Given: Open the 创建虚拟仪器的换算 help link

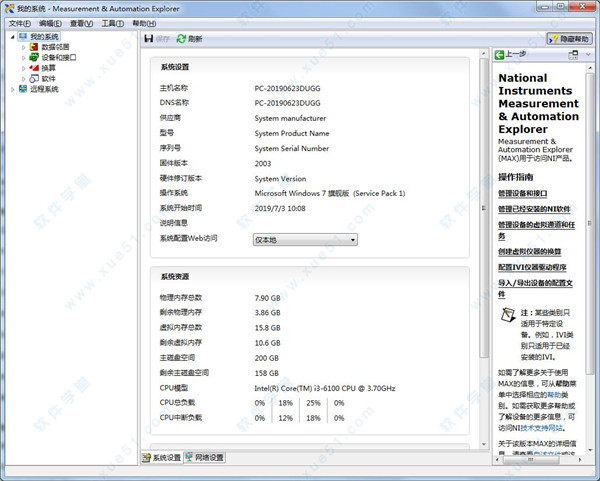Looking at the screenshot, I should pos(530,252).
